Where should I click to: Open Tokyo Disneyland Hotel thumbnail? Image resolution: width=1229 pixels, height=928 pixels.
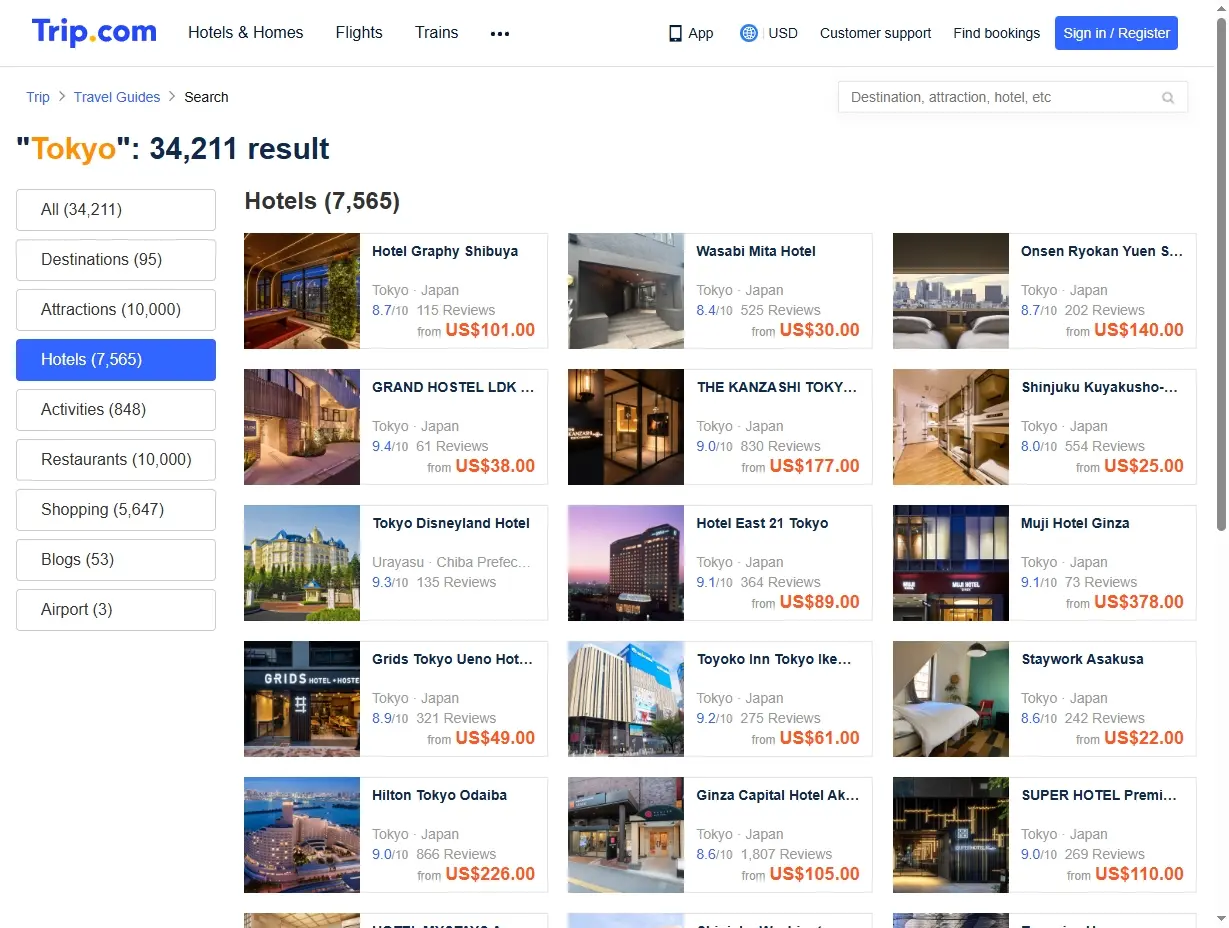pyautogui.click(x=302, y=563)
